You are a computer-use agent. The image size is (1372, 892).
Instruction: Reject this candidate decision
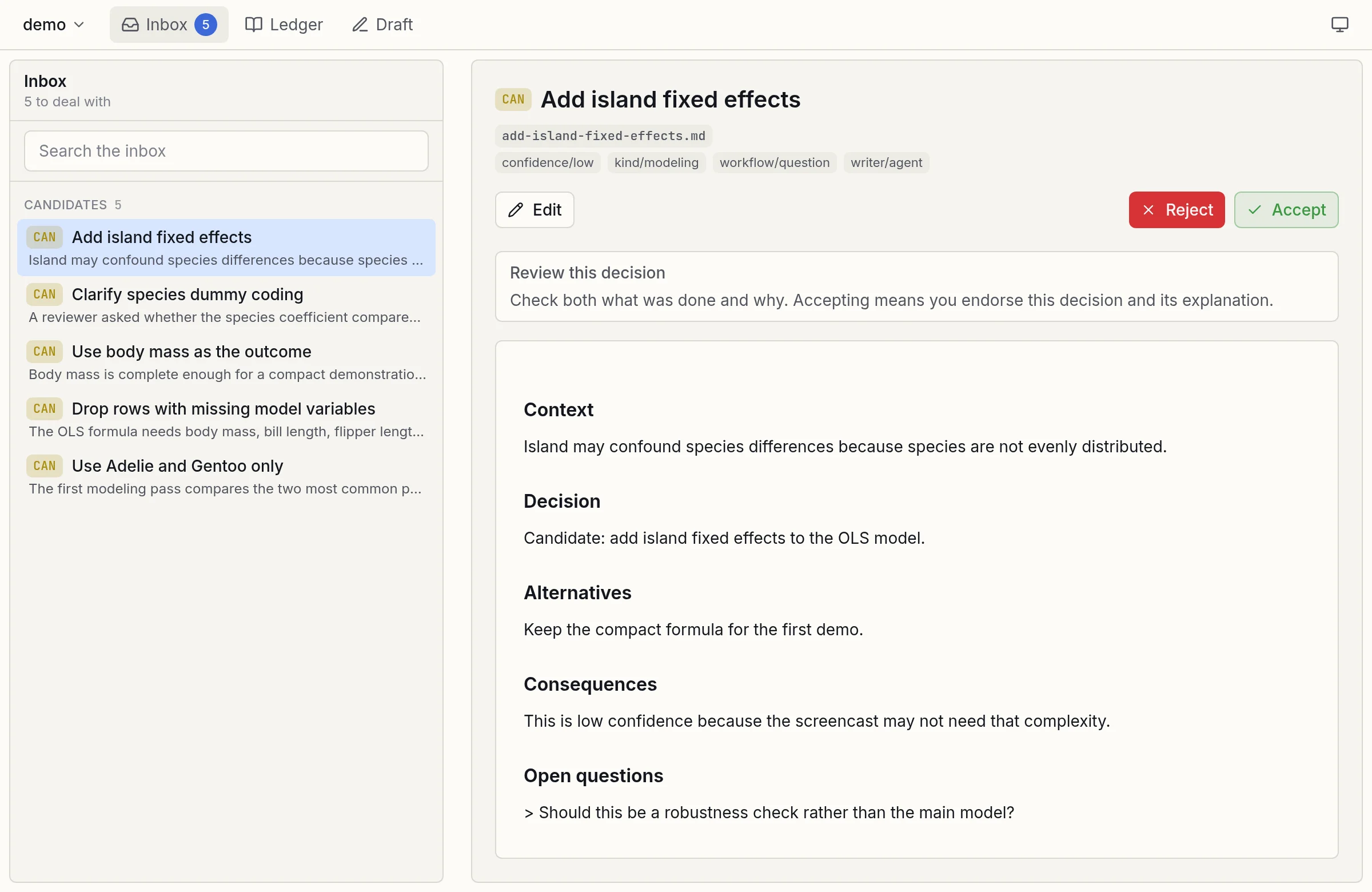coord(1176,209)
